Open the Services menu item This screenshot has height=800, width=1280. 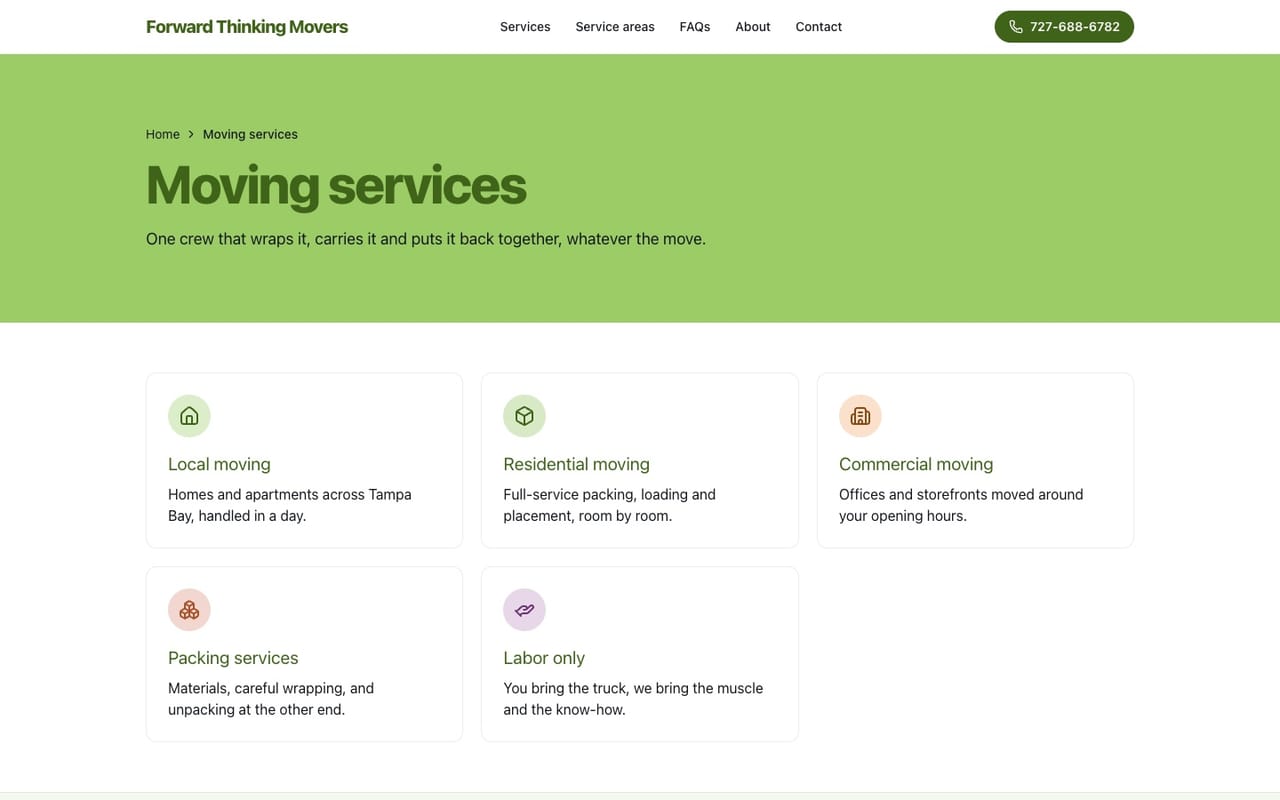pos(525,27)
